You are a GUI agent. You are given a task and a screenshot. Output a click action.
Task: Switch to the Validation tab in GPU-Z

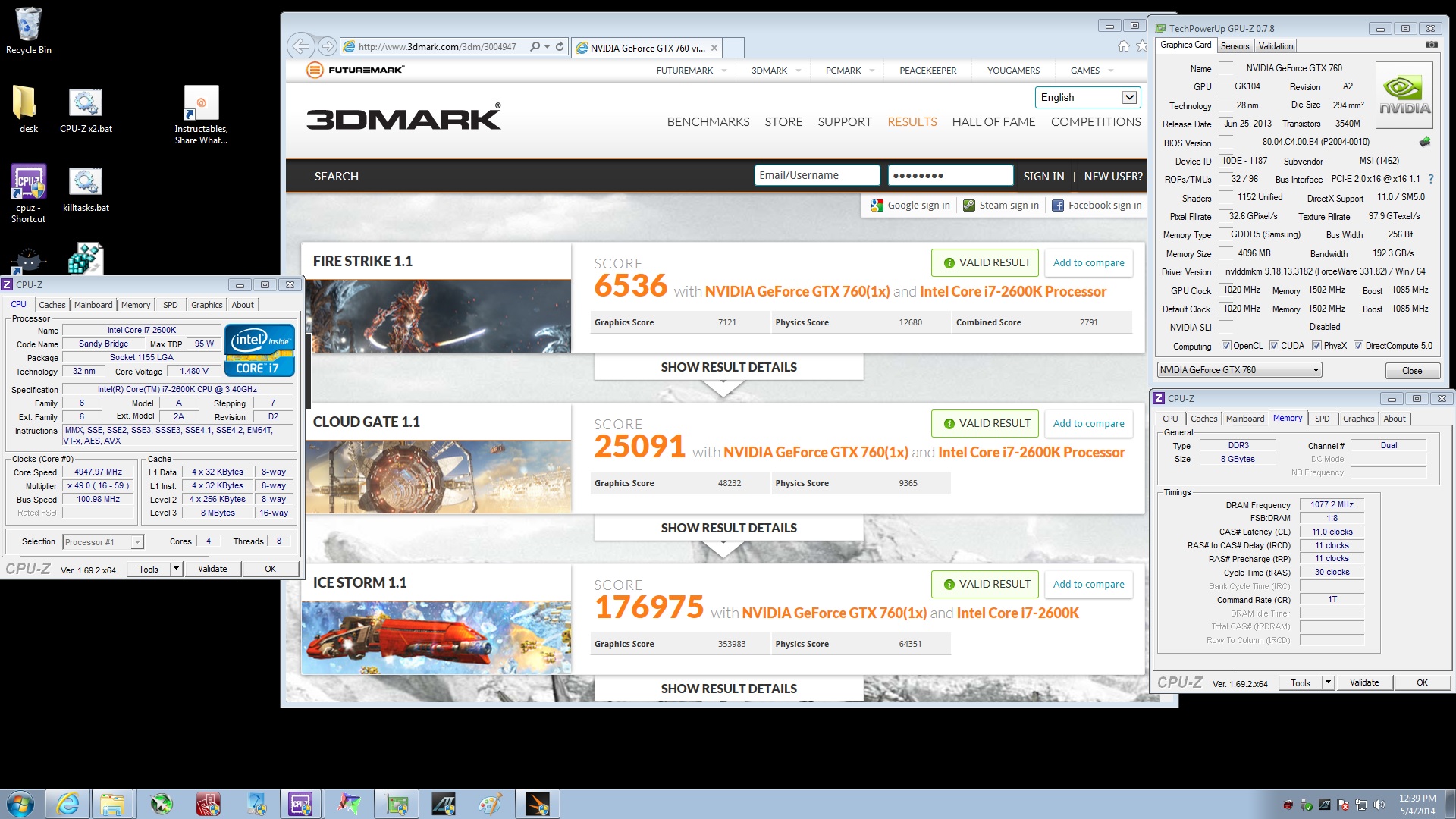pyautogui.click(x=1276, y=46)
